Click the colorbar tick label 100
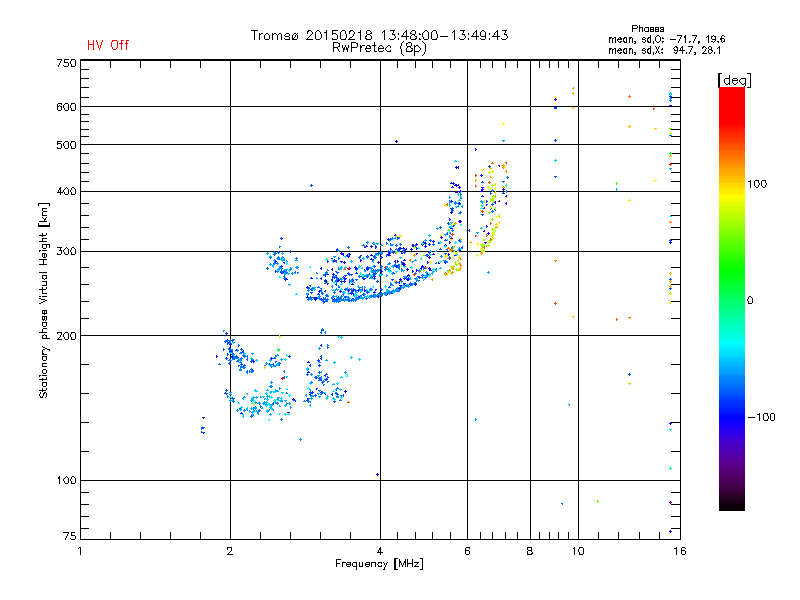 click(x=757, y=184)
